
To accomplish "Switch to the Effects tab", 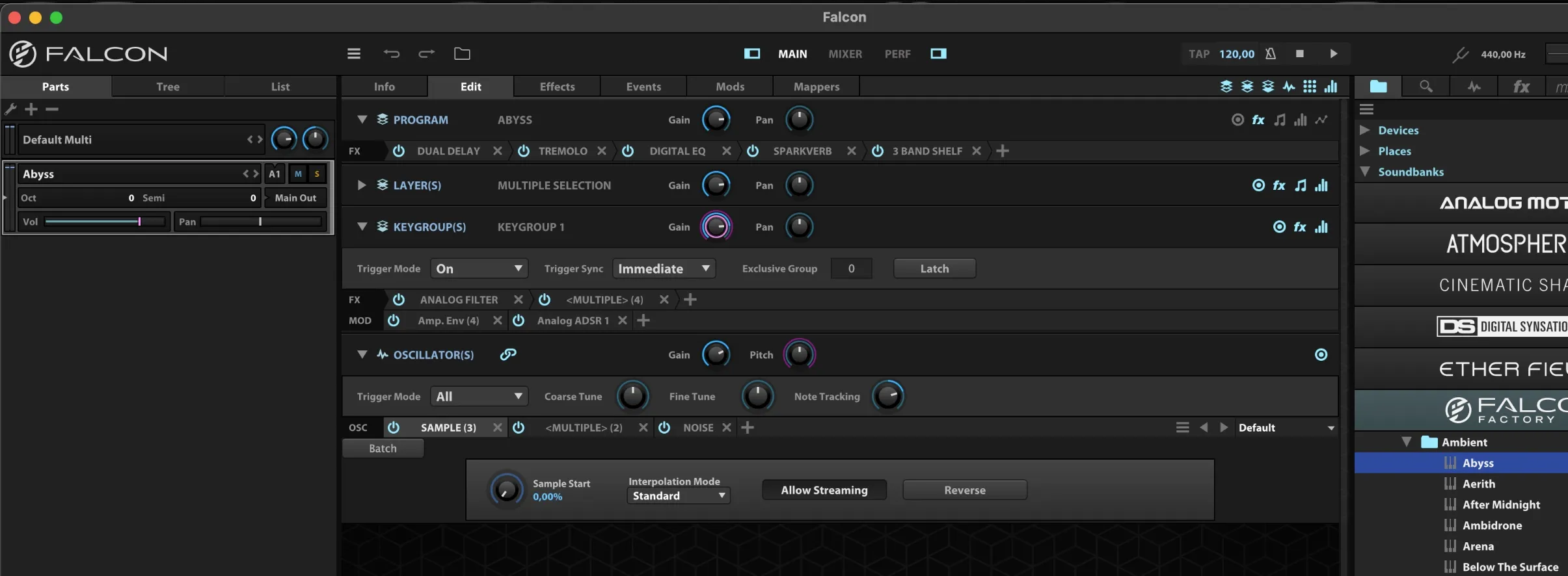I will click(557, 86).
